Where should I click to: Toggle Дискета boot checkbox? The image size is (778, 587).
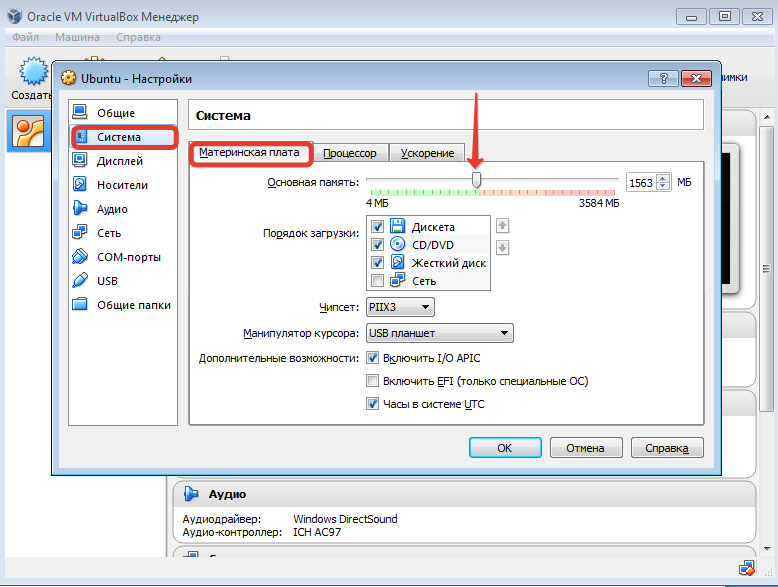(x=378, y=227)
